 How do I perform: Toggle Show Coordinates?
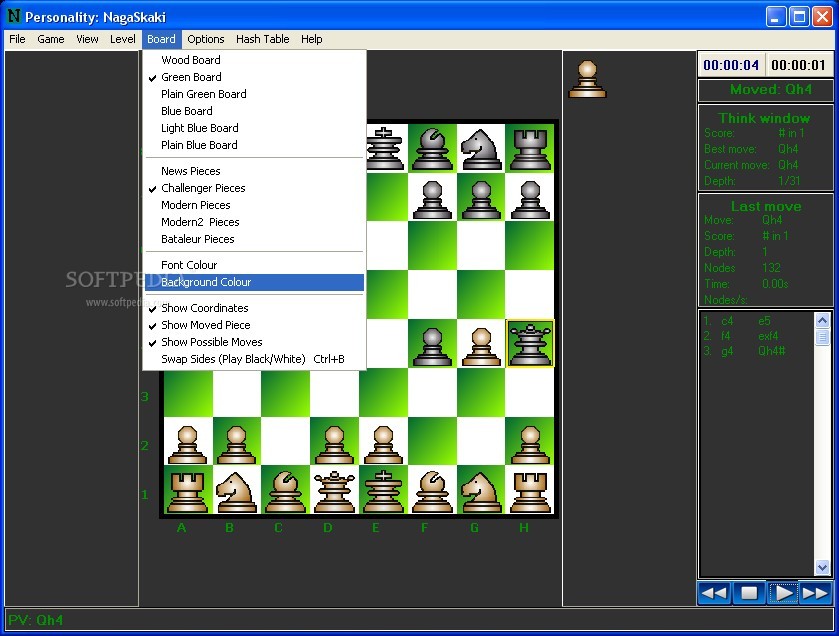(255, 308)
